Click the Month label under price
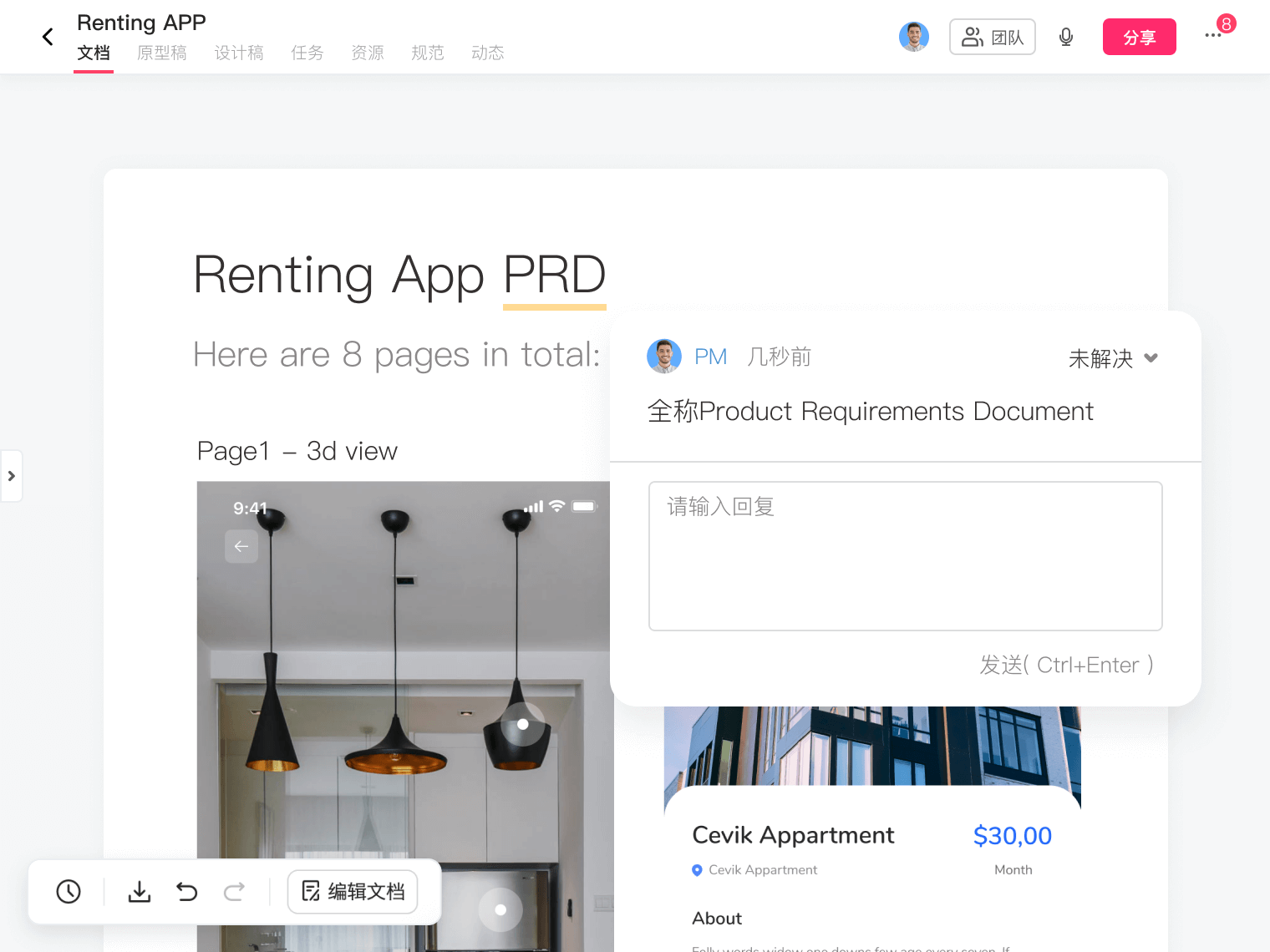This screenshot has width=1270, height=952. 1013,870
